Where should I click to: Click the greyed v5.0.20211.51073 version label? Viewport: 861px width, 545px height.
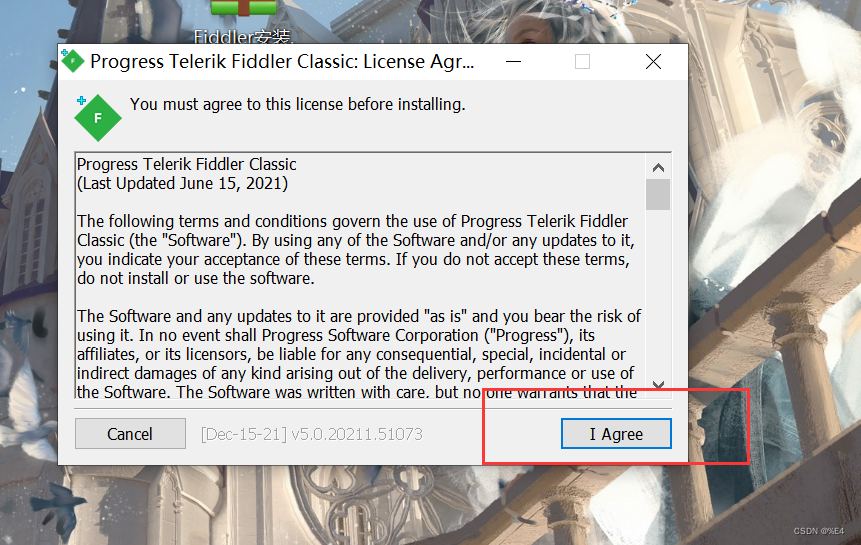pos(312,434)
